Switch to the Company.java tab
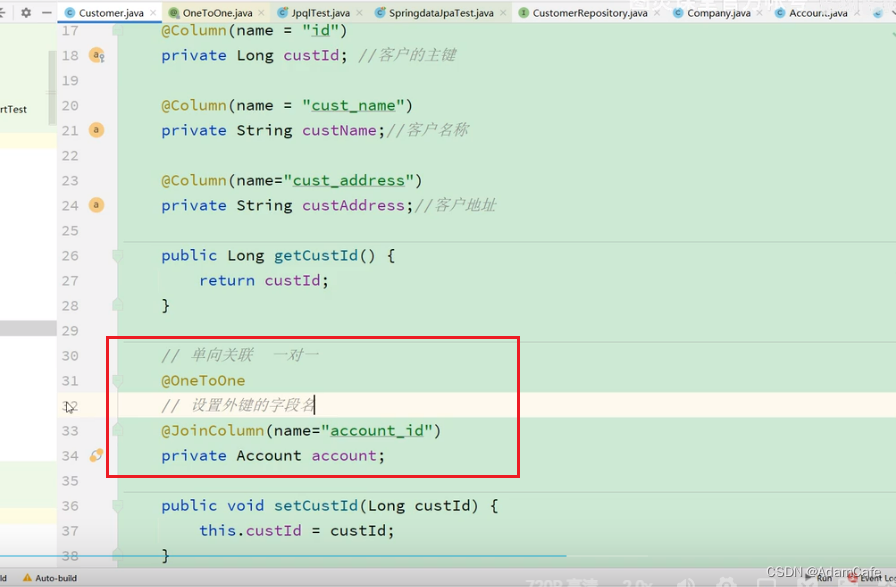This screenshot has width=896, height=587. point(718,13)
